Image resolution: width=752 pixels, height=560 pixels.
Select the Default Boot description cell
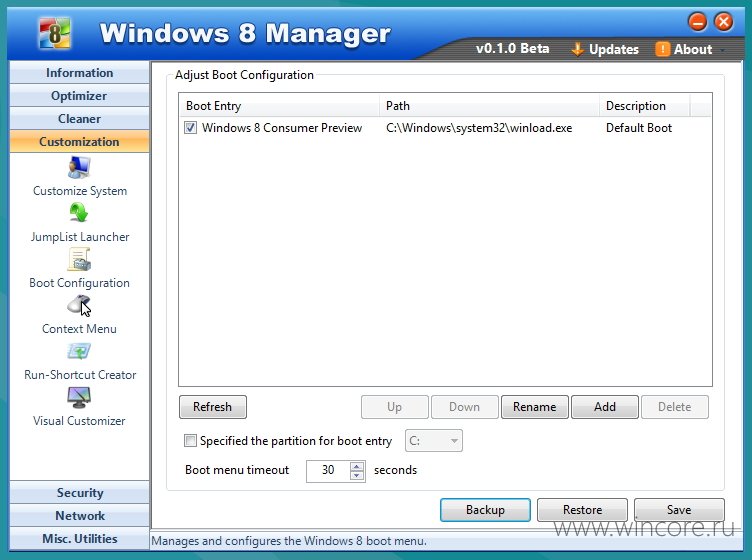[x=638, y=128]
